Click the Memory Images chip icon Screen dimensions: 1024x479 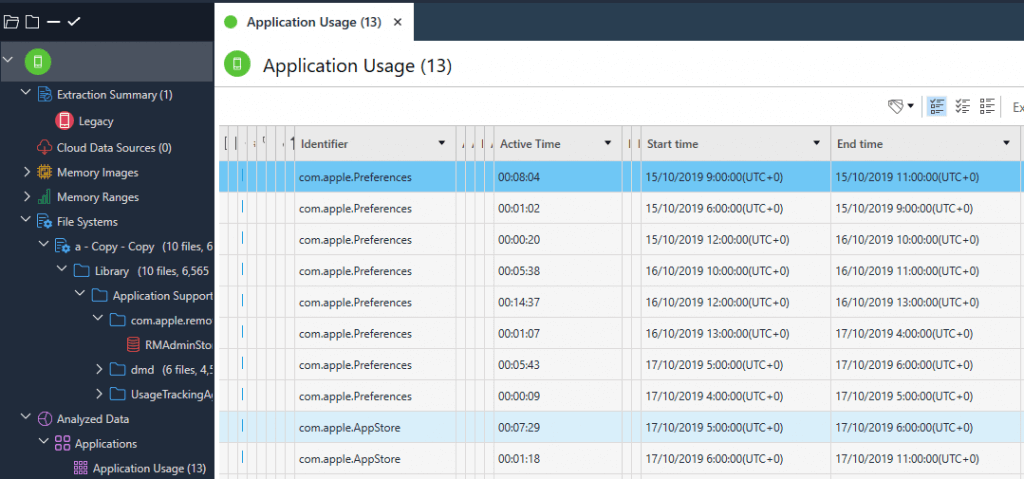pyautogui.click(x=44, y=173)
